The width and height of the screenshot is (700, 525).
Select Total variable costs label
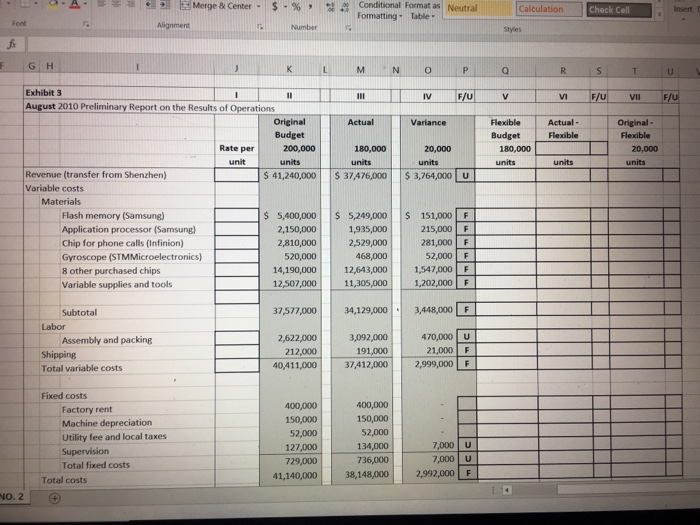pyautogui.click(x=82, y=368)
